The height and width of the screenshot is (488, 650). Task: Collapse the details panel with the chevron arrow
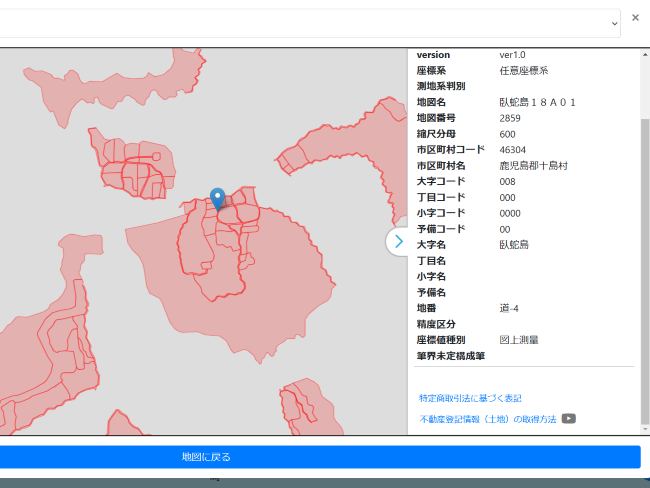(398, 241)
